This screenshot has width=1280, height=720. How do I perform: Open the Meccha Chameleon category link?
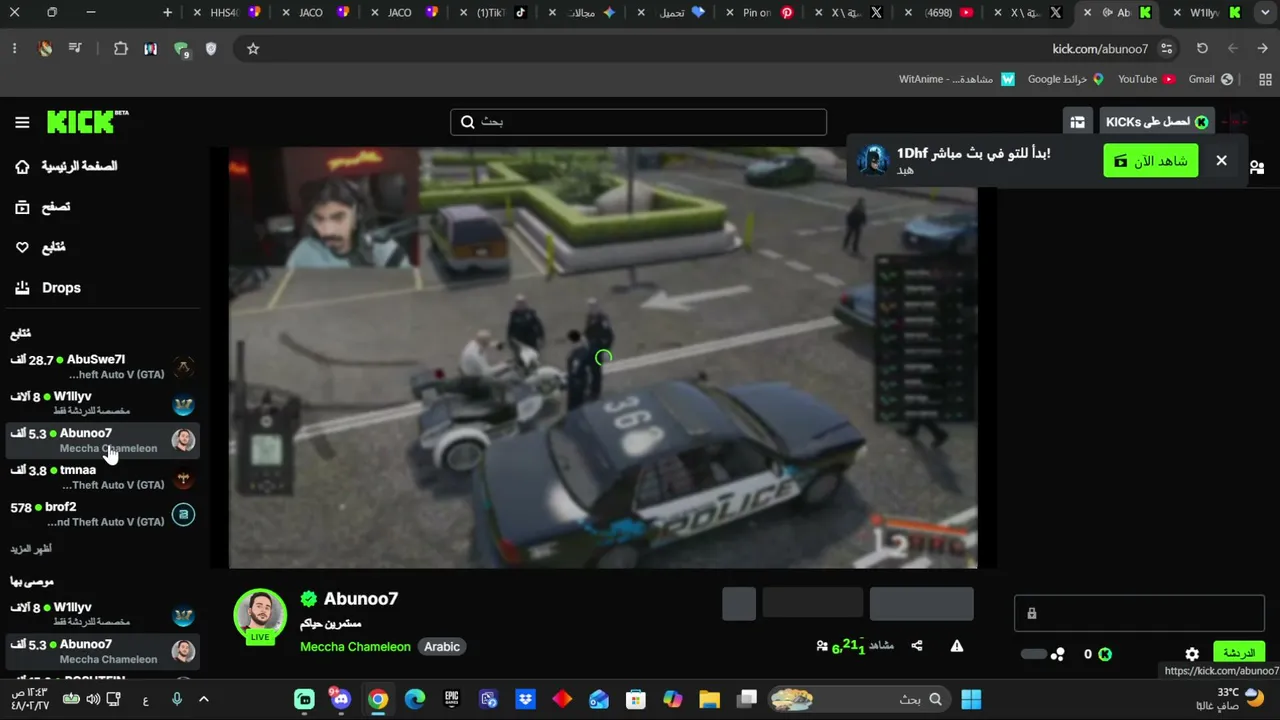355,647
